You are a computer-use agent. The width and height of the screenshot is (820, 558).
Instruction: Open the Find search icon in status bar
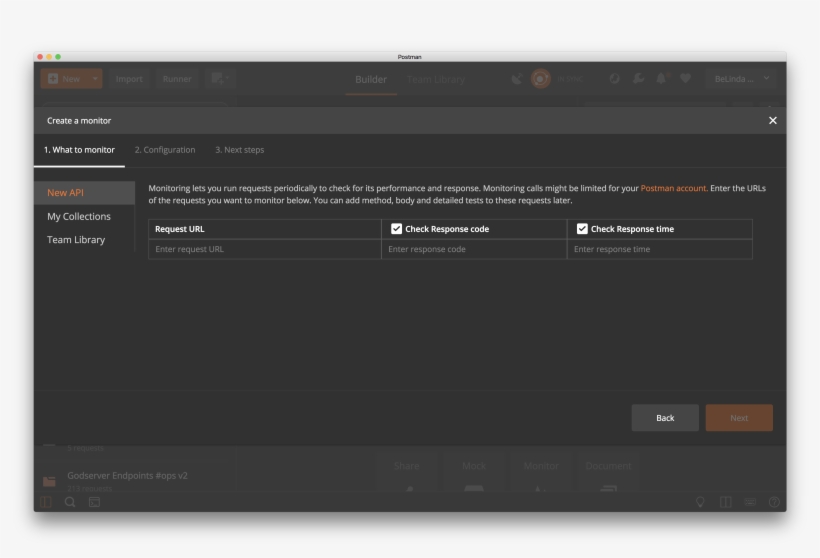coord(70,502)
